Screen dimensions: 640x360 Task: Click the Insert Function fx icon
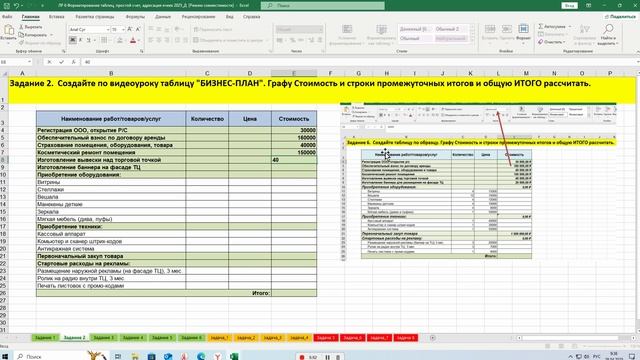coord(73,62)
